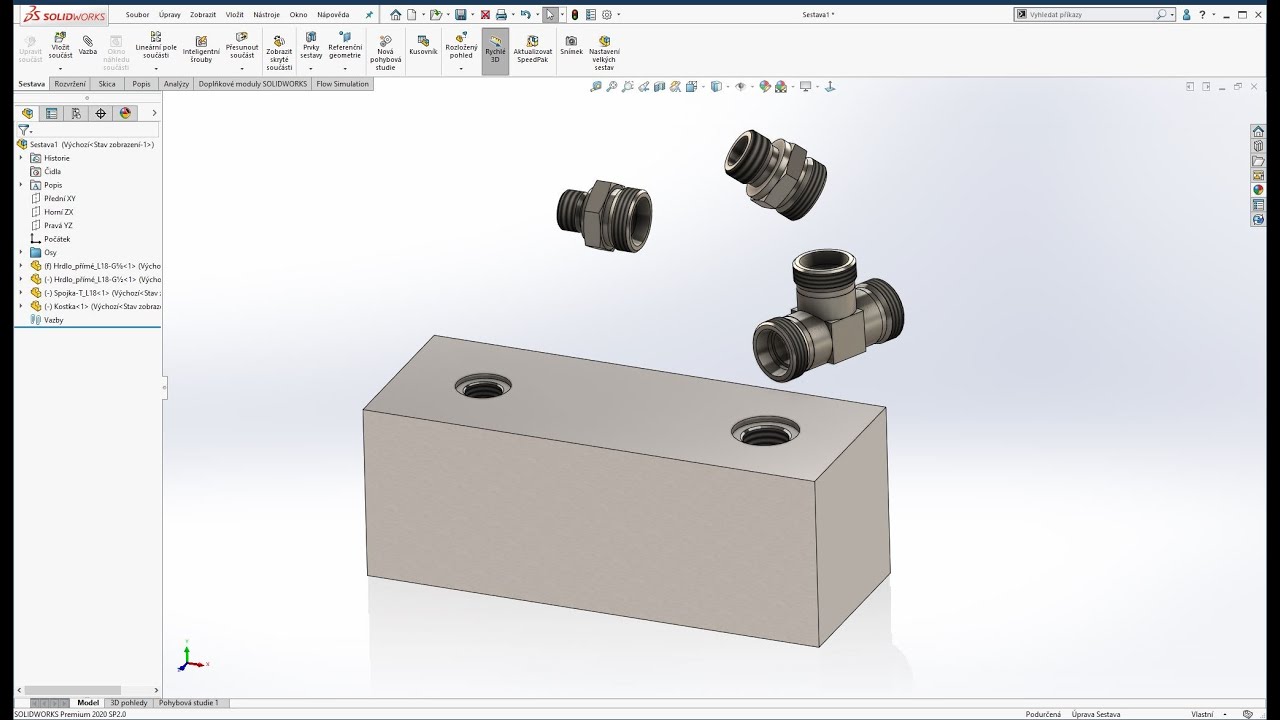The width and height of the screenshot is (1280, 720).
Task: Click the Undo arrow icon
Action: pyautogui.click(x=524, y=15)
